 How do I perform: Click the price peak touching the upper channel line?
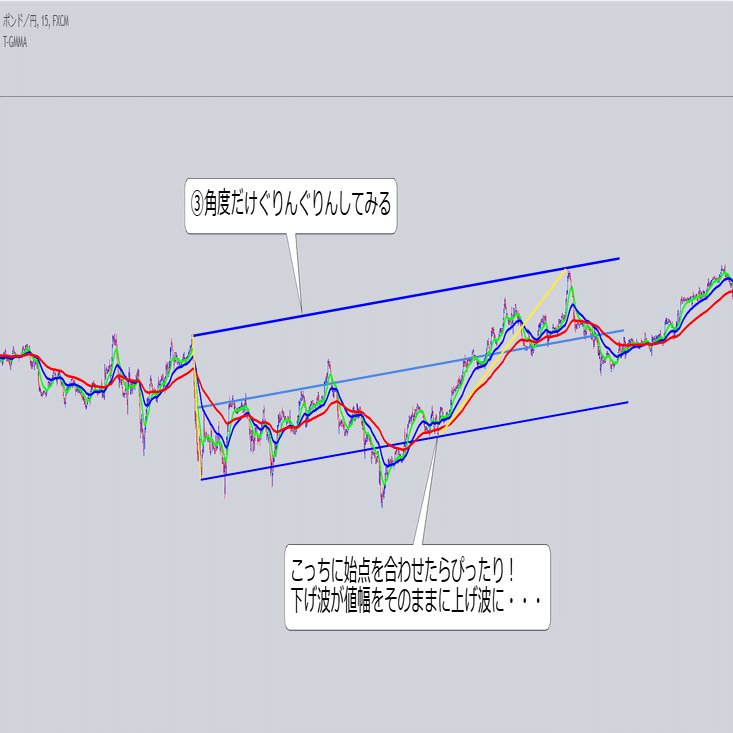pyautogui.click(x=569, y=270)
